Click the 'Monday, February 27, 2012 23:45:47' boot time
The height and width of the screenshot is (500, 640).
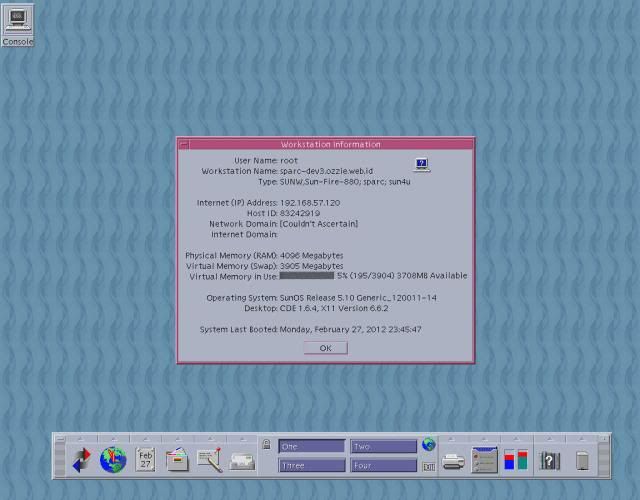(351, 329)
